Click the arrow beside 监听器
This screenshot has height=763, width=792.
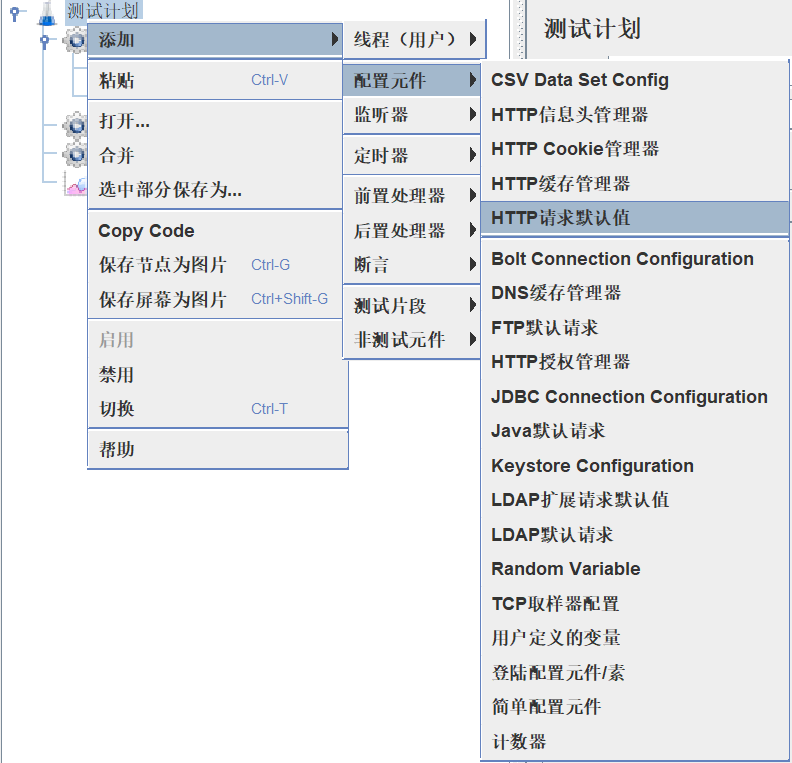(x=473, y=114)
